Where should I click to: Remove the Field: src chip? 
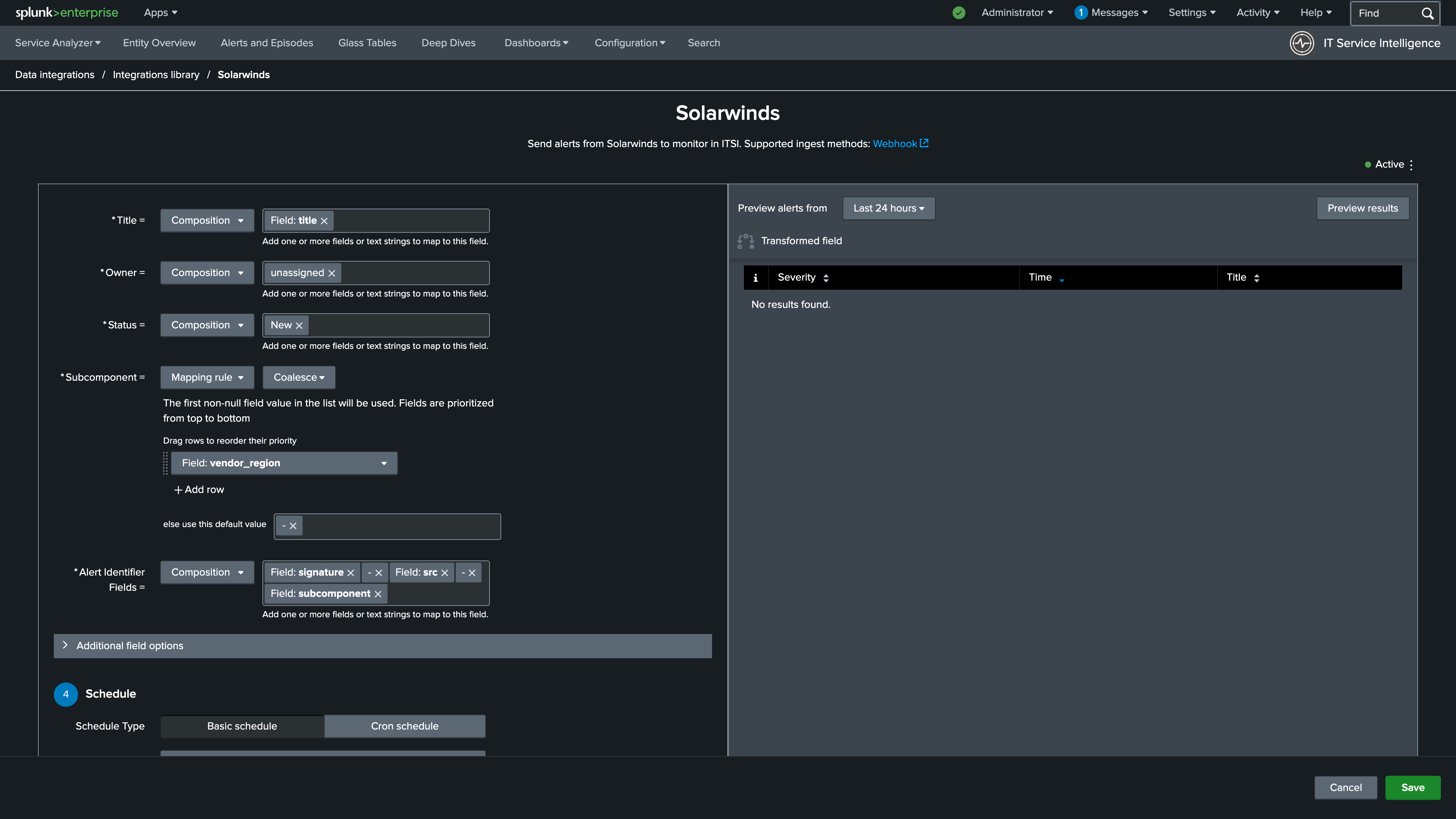click(x=445, y=573)
